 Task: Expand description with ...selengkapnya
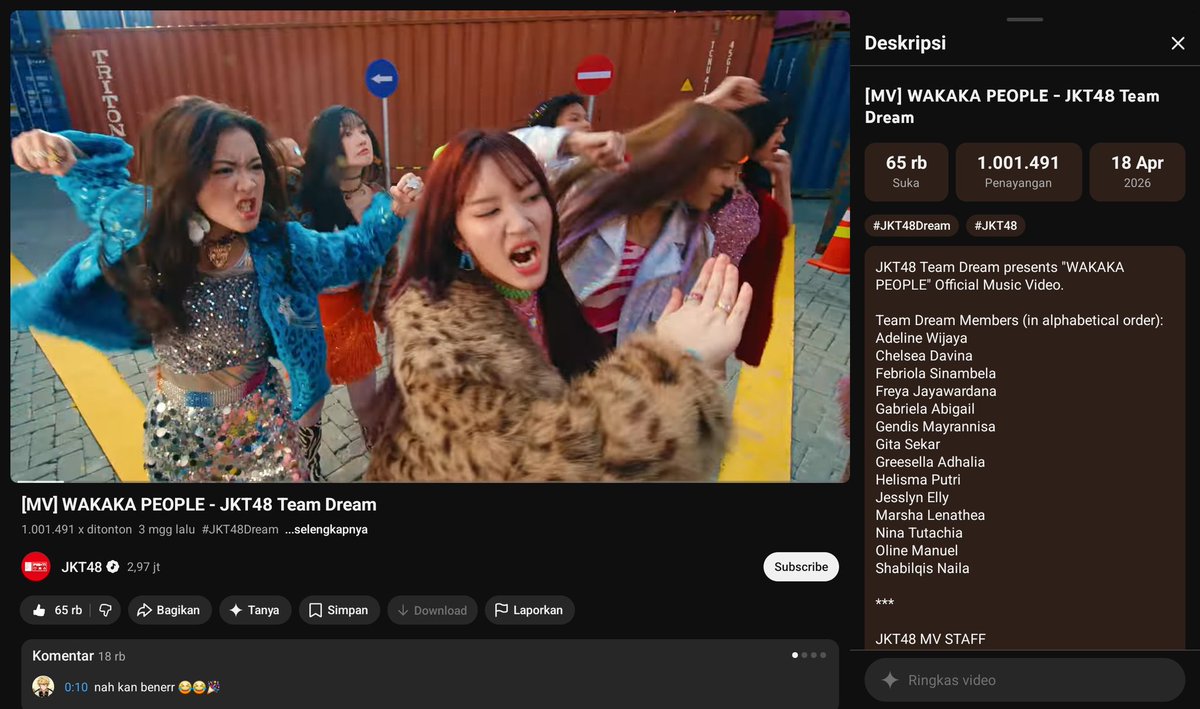[326, 529]
